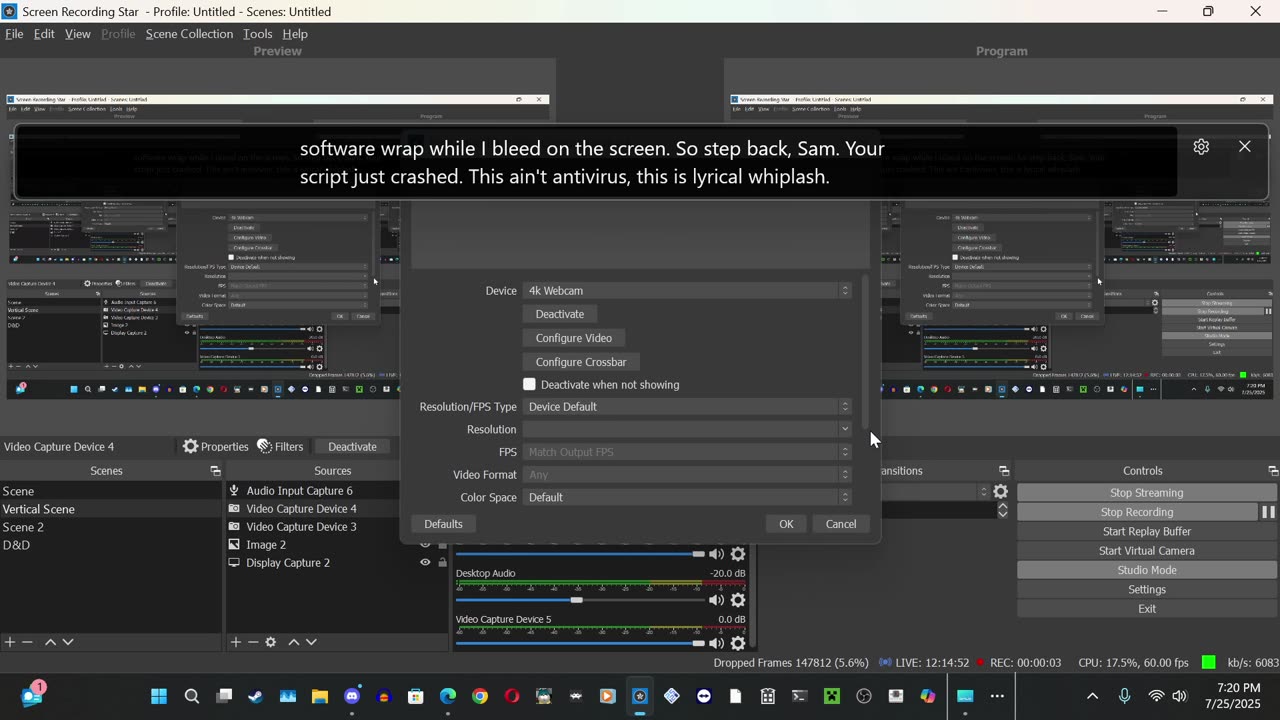Click Configure Crossbar button
This screenshot has height=720, width=1280.
(581, 362)
